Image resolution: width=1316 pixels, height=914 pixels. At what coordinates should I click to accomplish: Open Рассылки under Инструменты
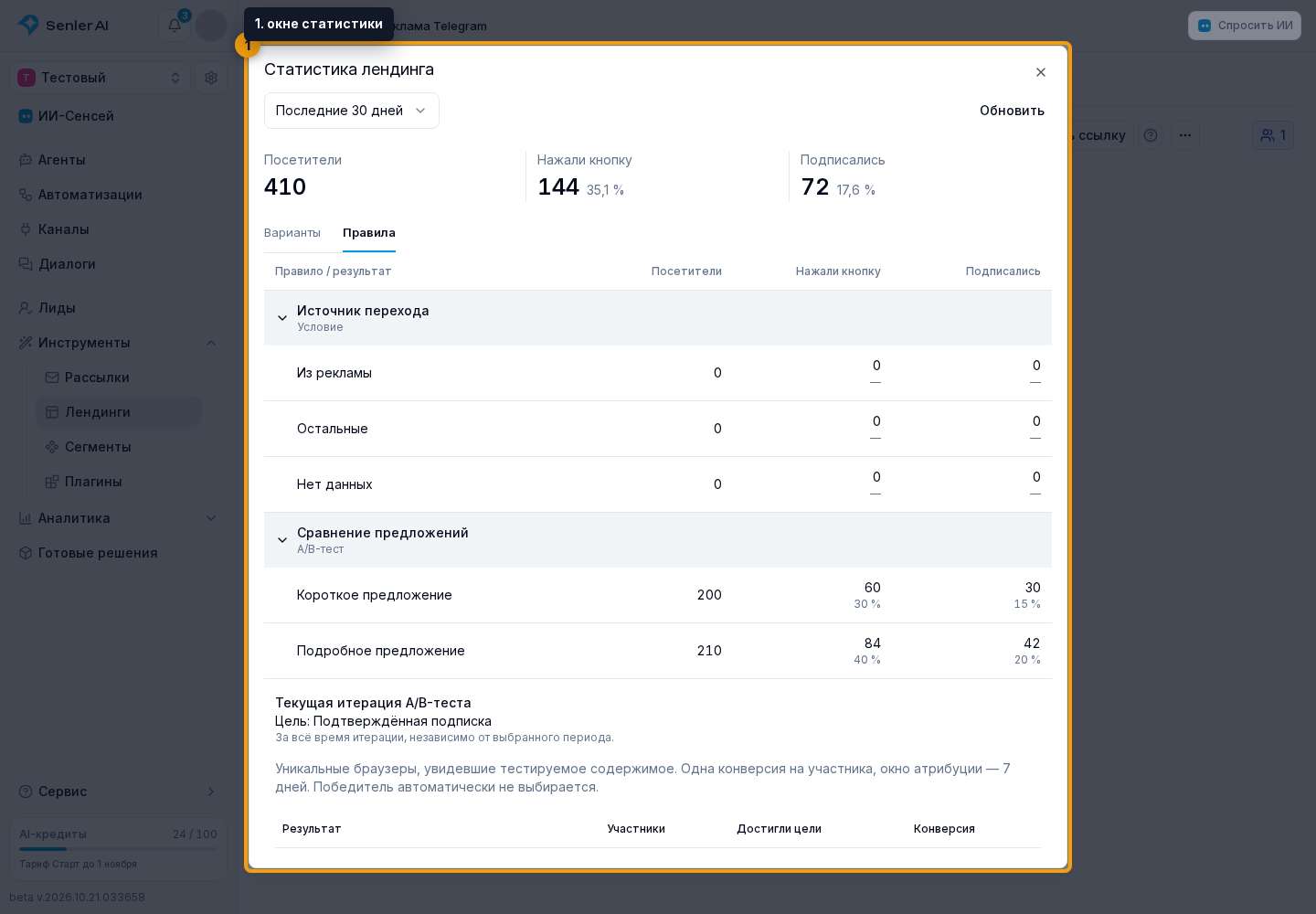click(x=119, y=377)
